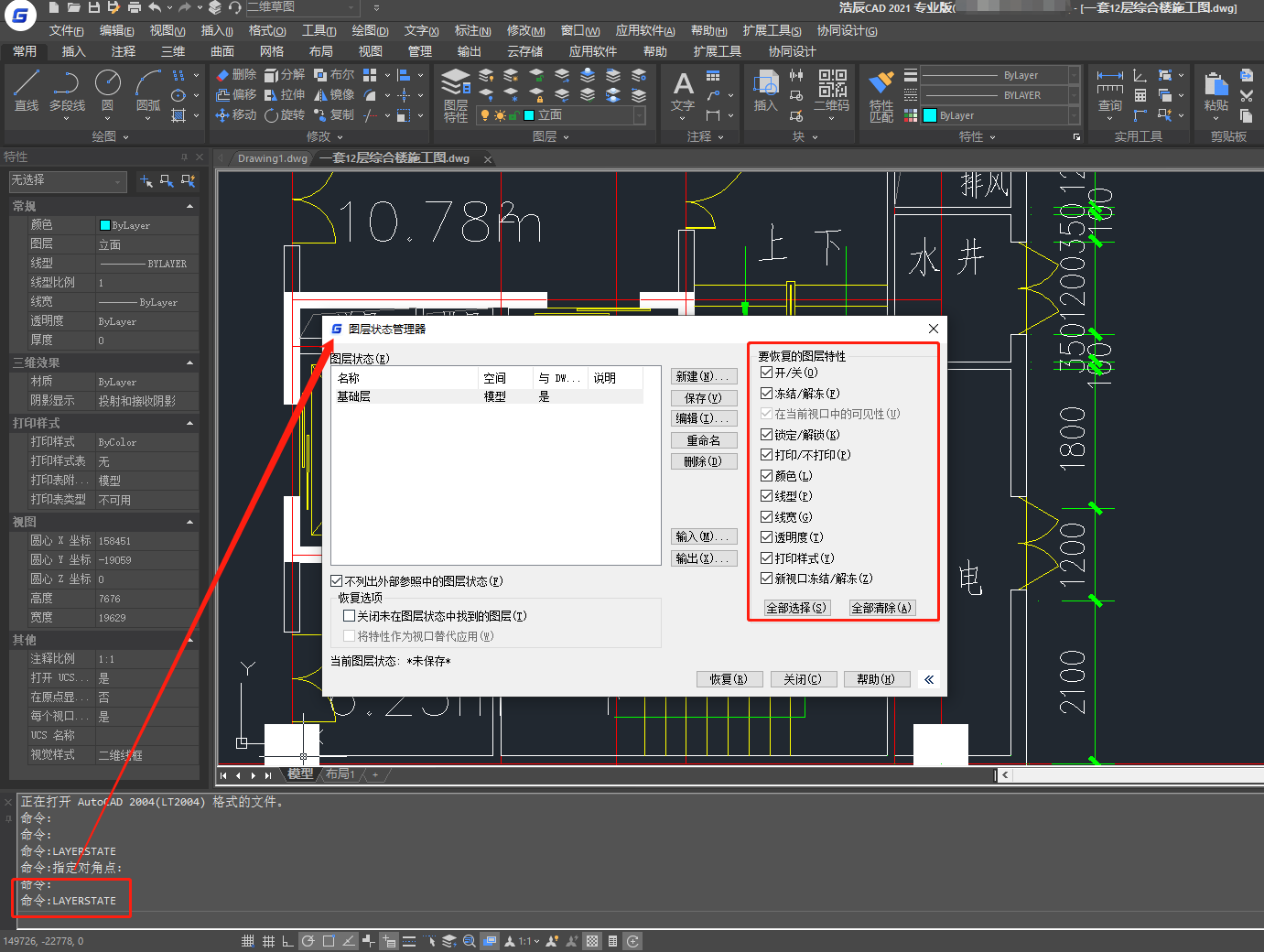The image size is (1264, 952).
Task: Uncheck the 开/关 layer property checkbox
Action: (767, 373)
